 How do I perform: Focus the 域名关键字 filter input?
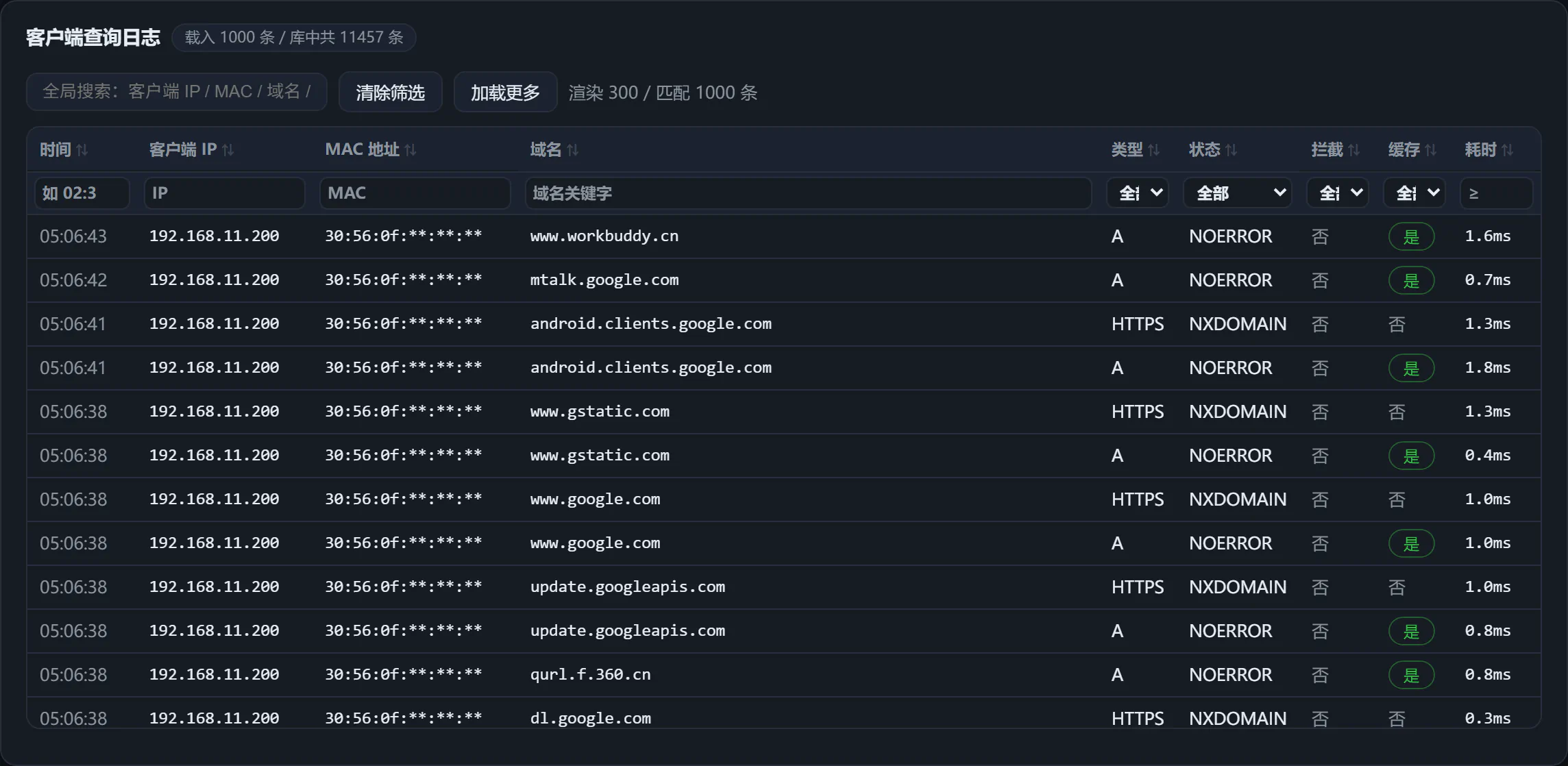(x=809, y=193)
